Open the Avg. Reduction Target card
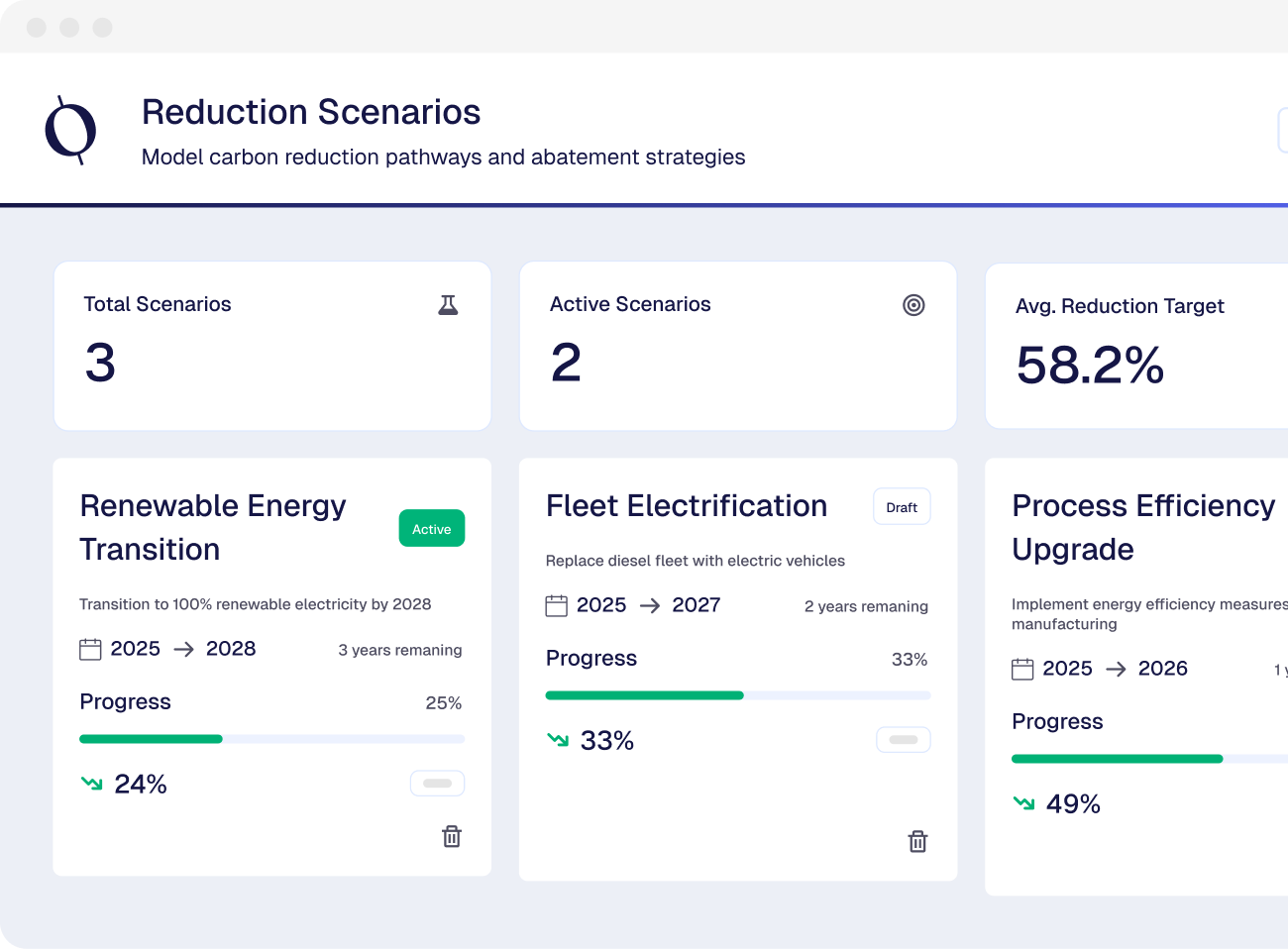 click(x=1136, y=346)
